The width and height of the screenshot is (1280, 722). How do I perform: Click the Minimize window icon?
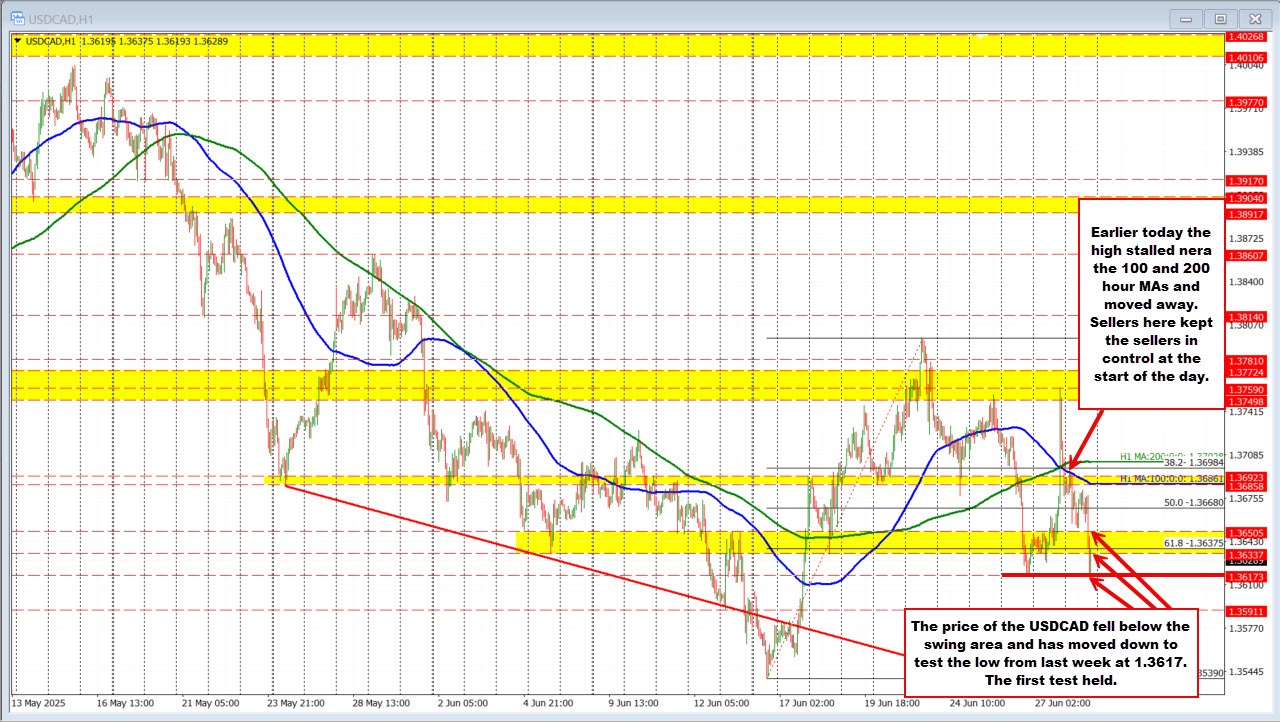coord(1184,17)
